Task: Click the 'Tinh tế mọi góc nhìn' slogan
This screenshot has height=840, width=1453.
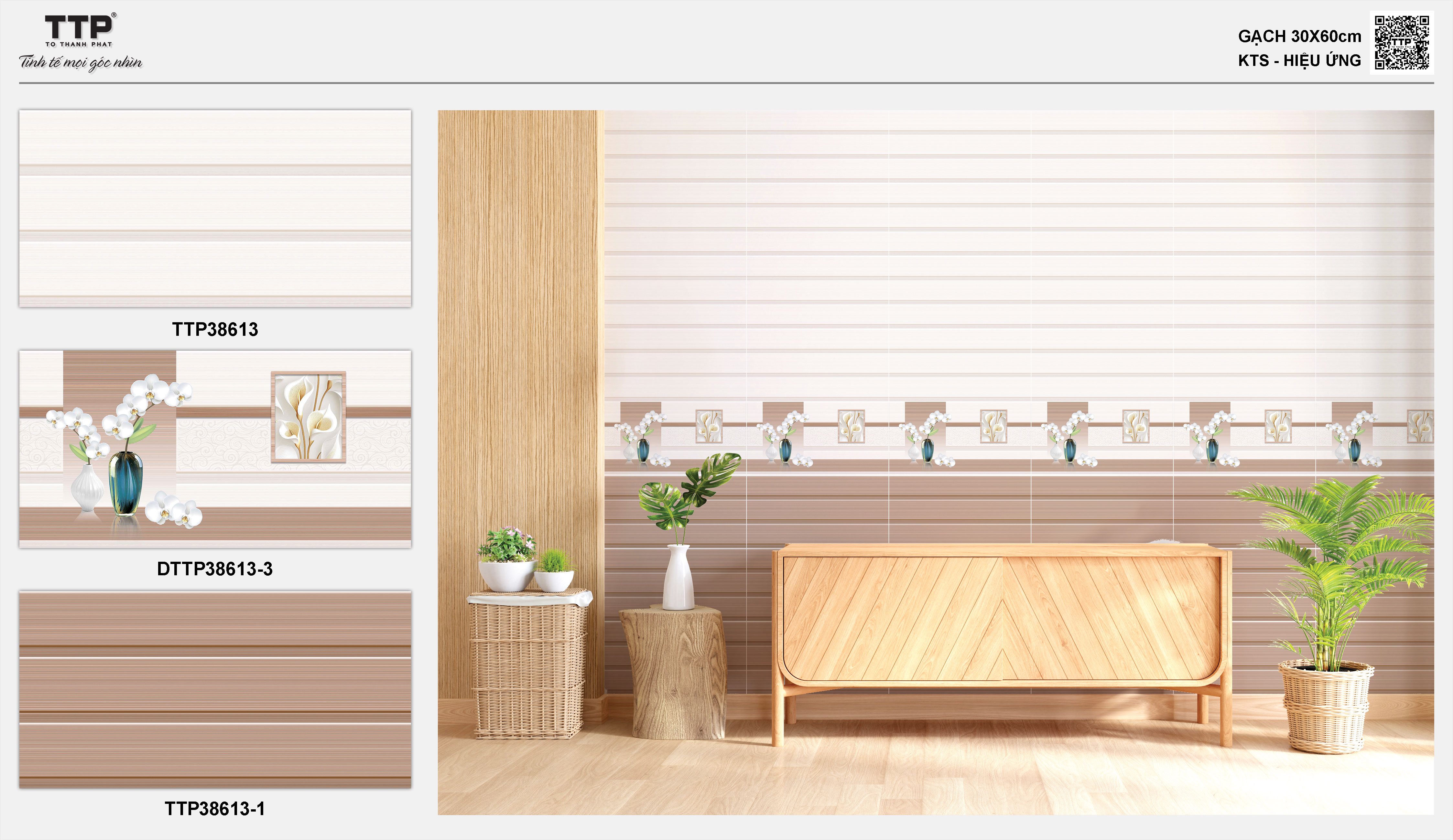Action: [x=81, y=63]
